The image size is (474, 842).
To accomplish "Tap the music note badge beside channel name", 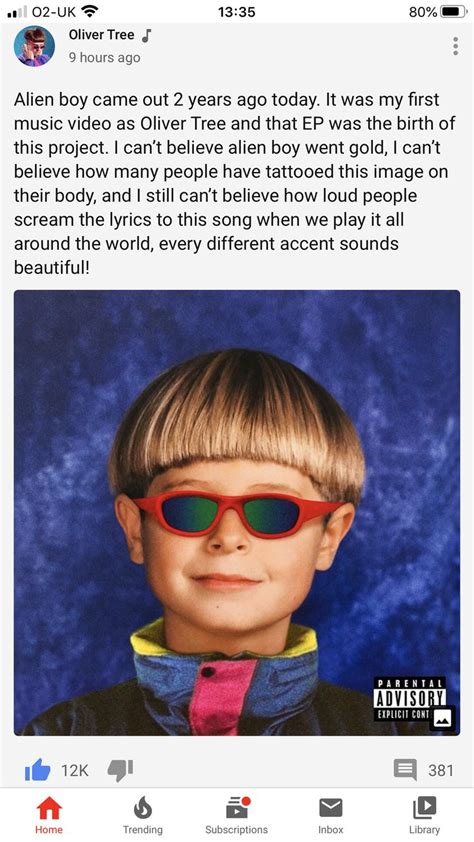I will pyautogui.click(x=147, y=35).
